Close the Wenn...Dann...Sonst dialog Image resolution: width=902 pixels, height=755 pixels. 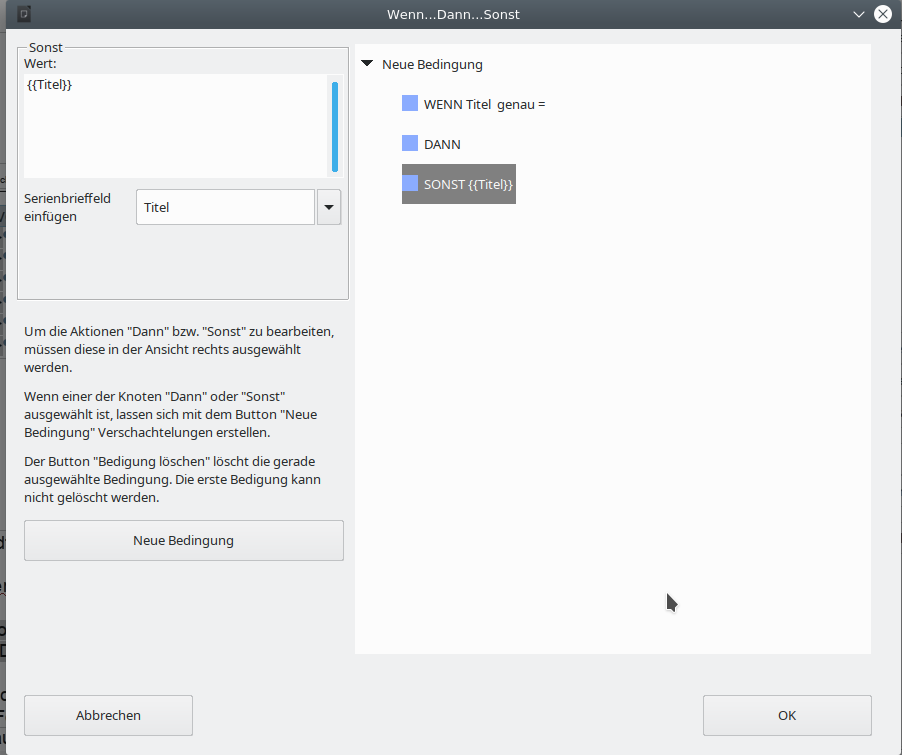(x=882, y=14)
